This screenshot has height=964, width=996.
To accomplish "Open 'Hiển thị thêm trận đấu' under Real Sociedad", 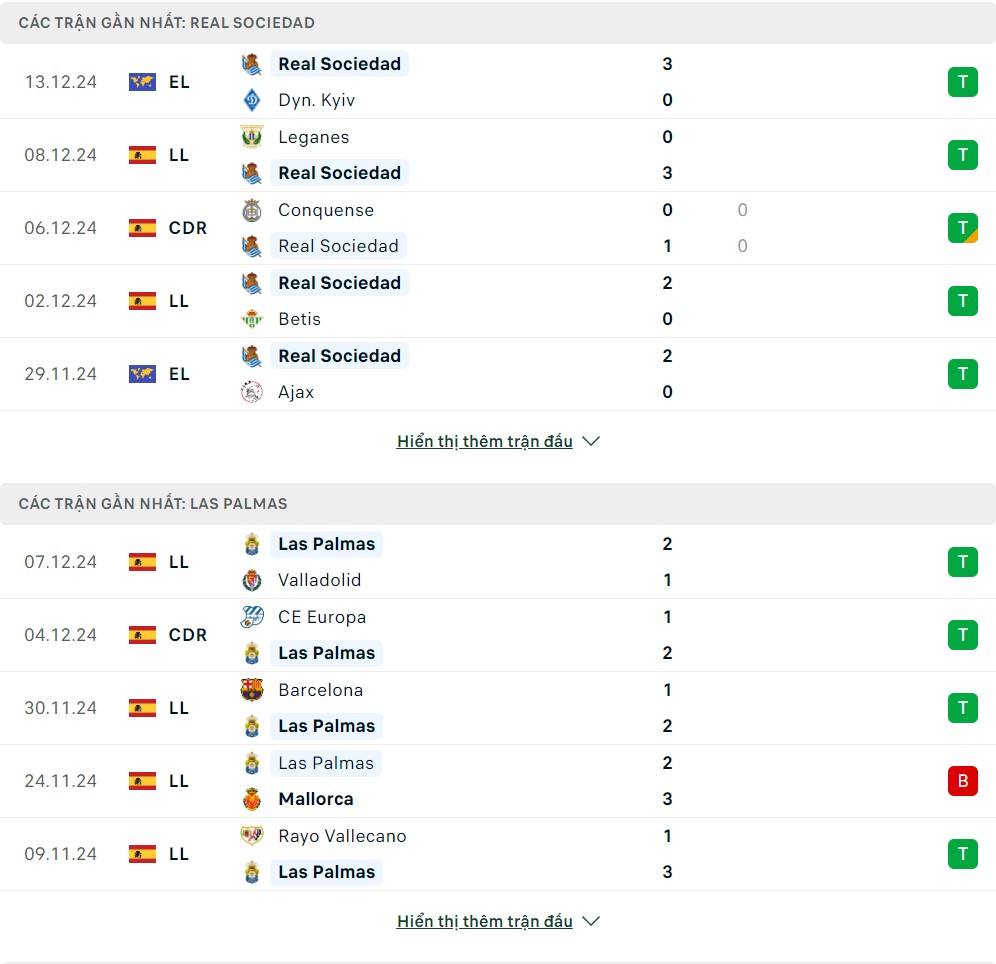I will [x=484, y=441].
